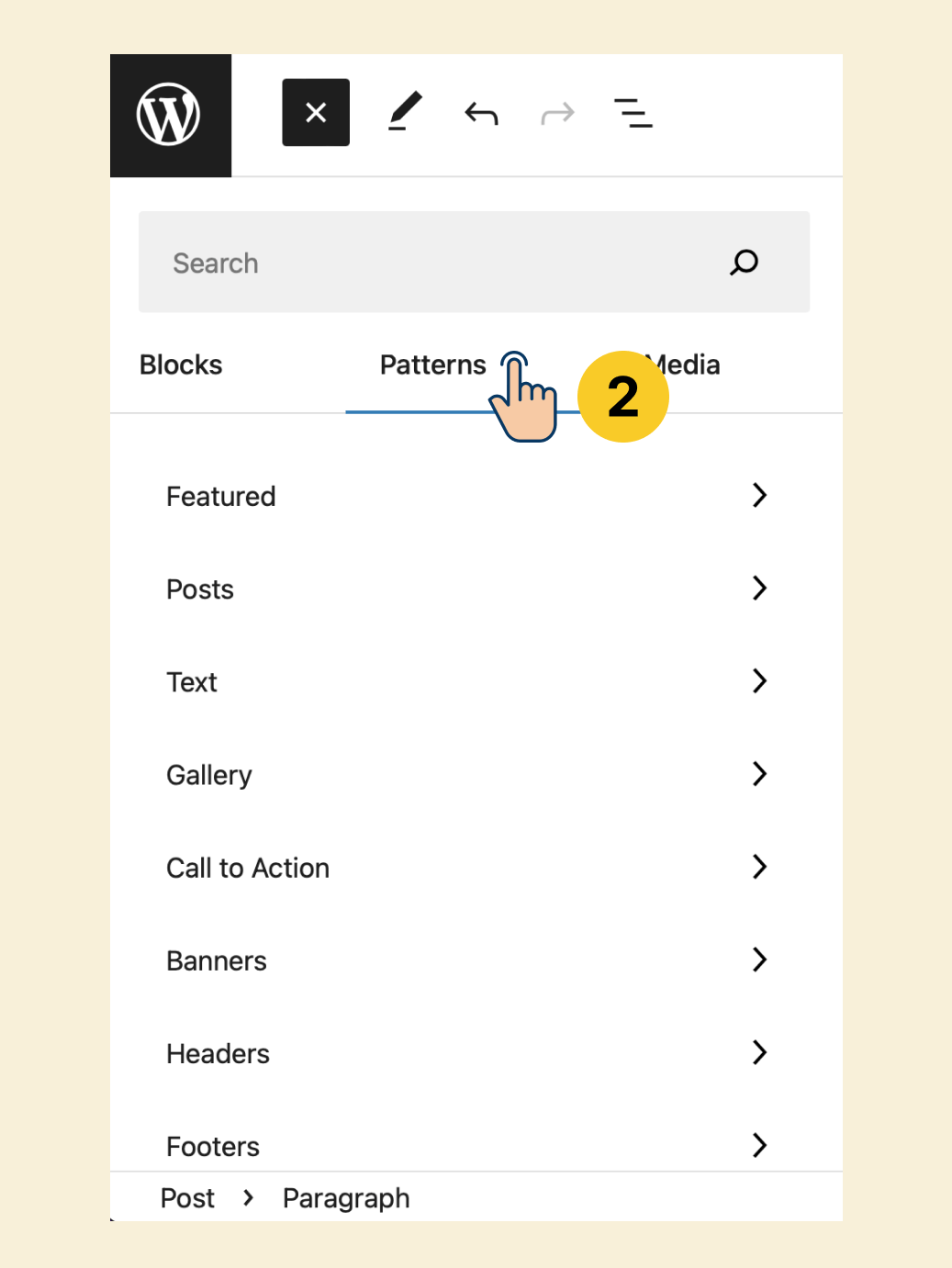Switch to the Blocks tab
This screenshot has width=952, height=1268.
coord(181,365)
